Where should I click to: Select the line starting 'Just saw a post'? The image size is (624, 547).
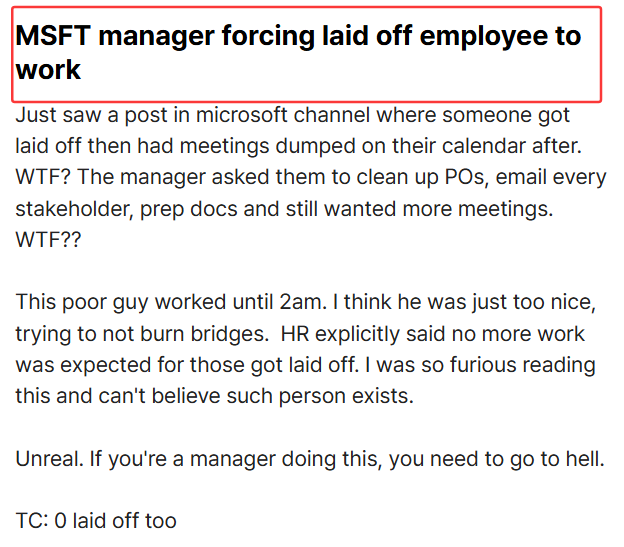coord(292,115)
